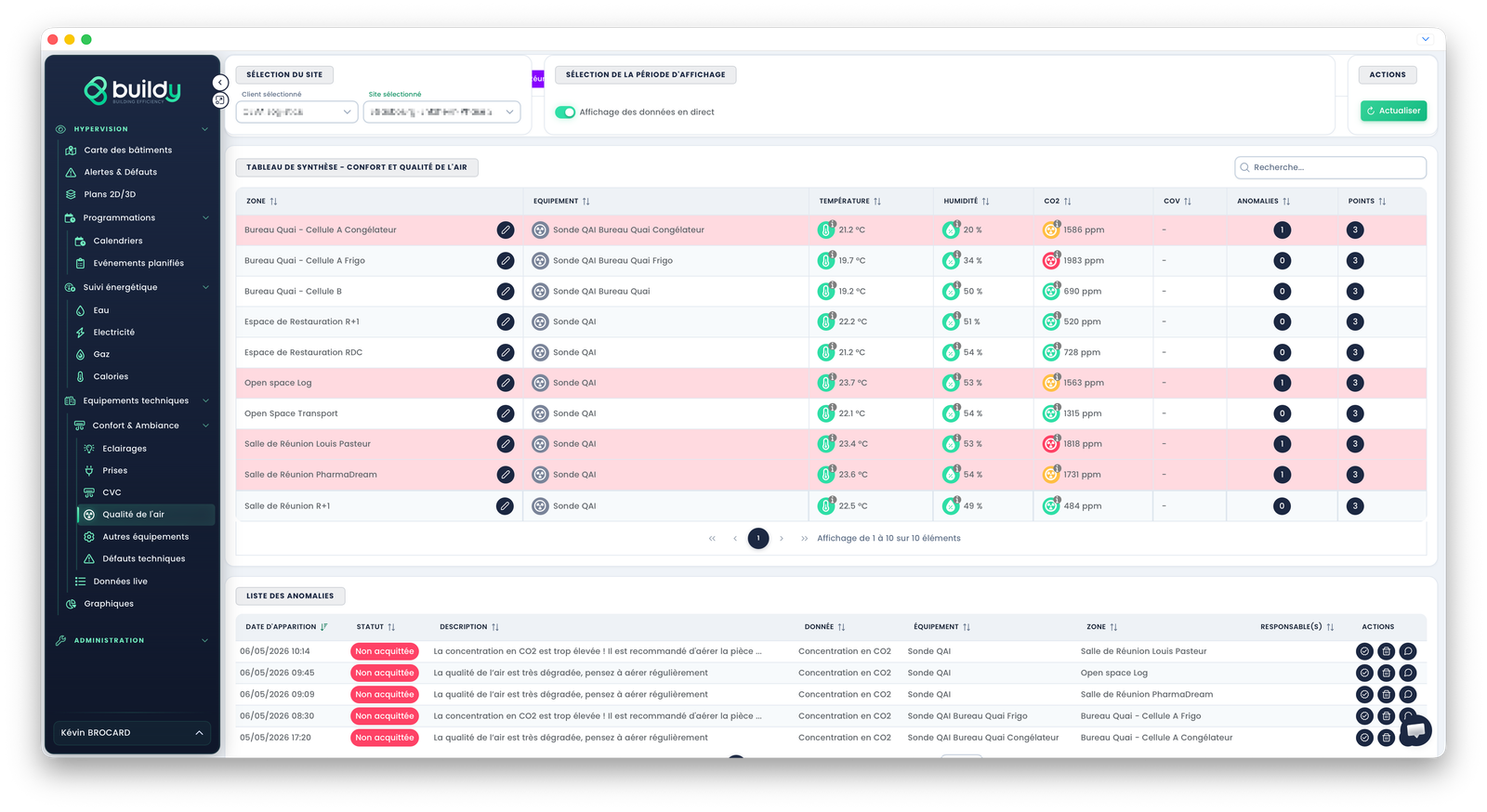Open Eclairages page

click(x=125, y=449)
